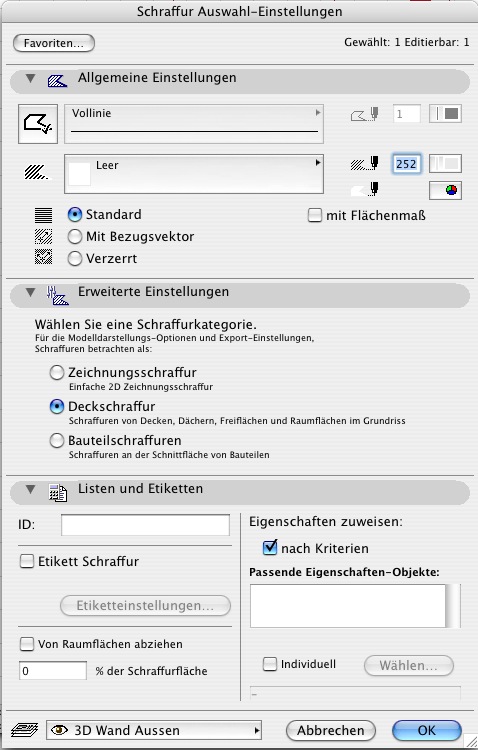This screenshot has width=478, height=750.
Task: Click the distorted fill Verzerrt icon
Action: (44, 258)
